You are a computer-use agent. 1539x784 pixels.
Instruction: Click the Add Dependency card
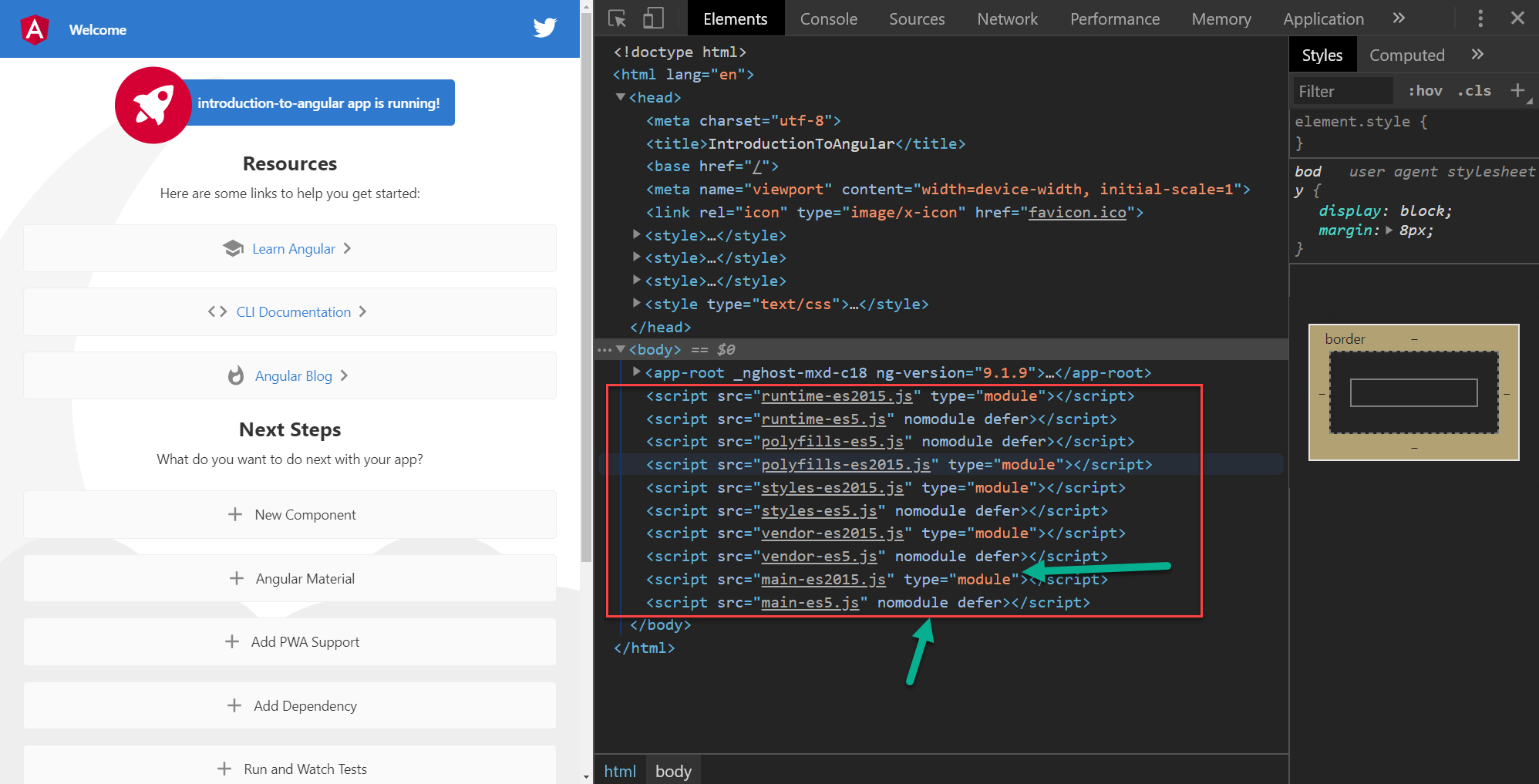tap(290, 705)
